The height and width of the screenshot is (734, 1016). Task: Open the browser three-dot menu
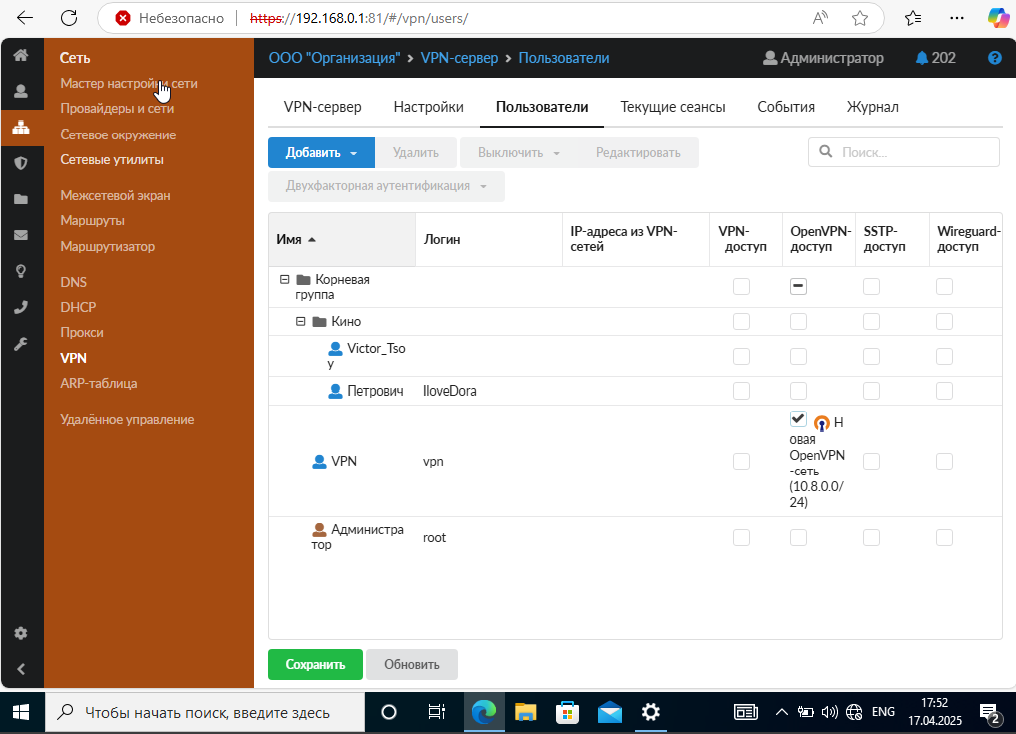click(956, 18)
